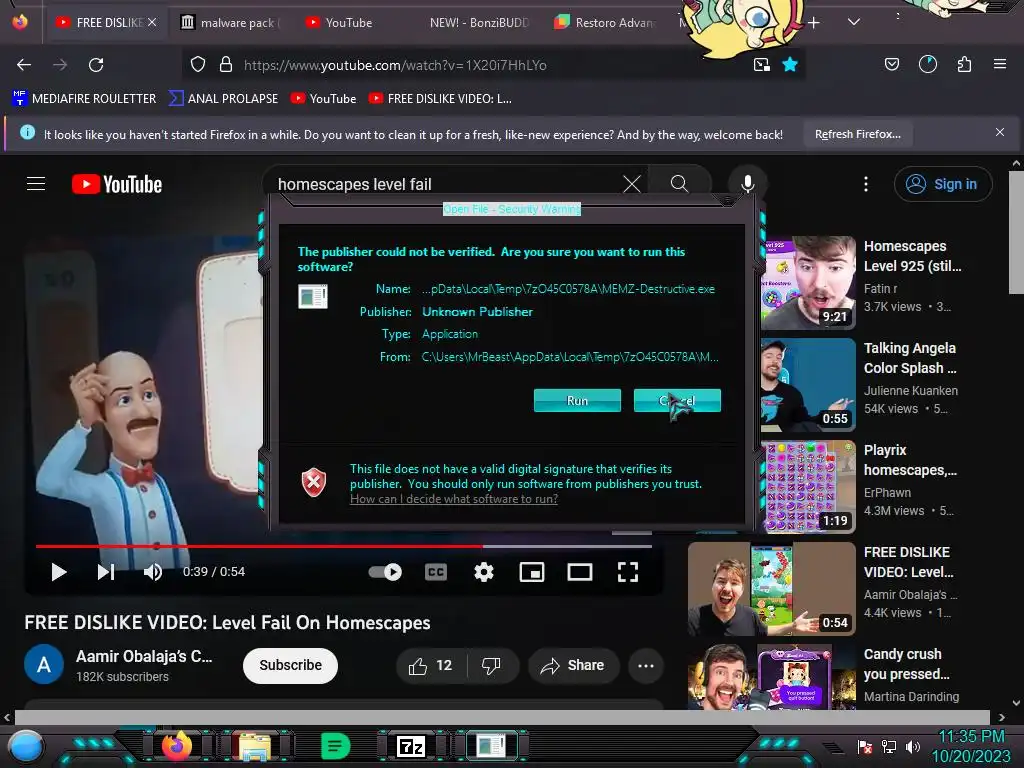The height and width of the screenshot is (768, 1024).
Task: Skip to next video
Action: click(x=106, y=572)
